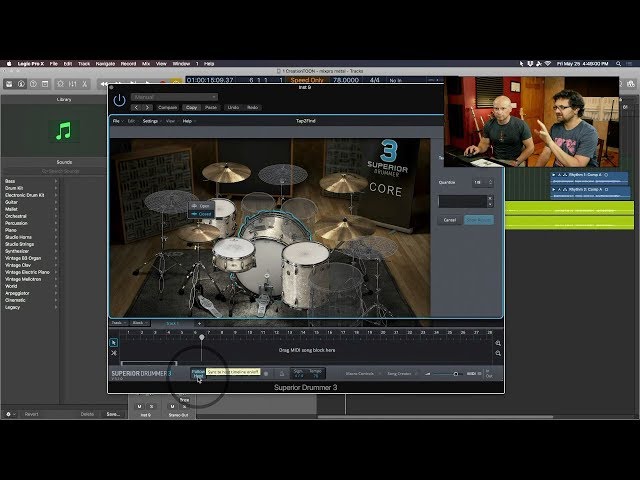
Task: Mute the Inst 9 channel strip
Action: pyautogui.click(x=139, y=406)
